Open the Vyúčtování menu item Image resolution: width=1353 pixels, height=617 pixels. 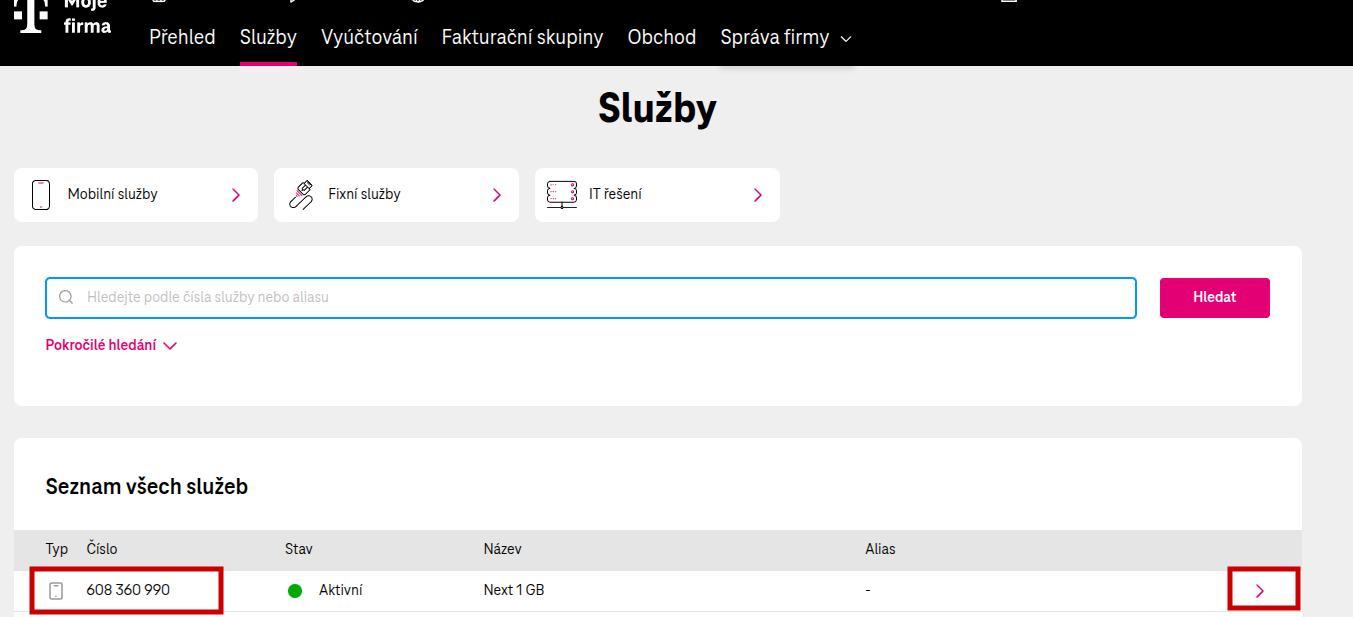pos(369,38)
